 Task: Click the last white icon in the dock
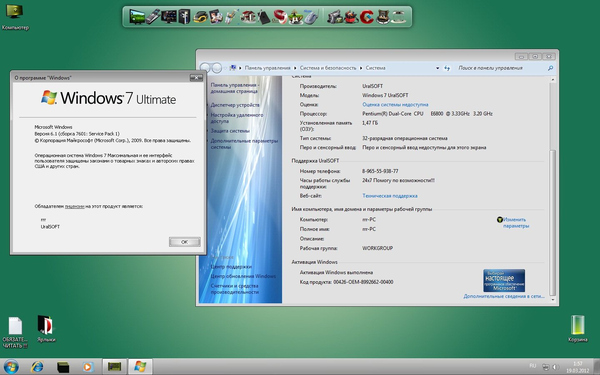click(398, 17)
